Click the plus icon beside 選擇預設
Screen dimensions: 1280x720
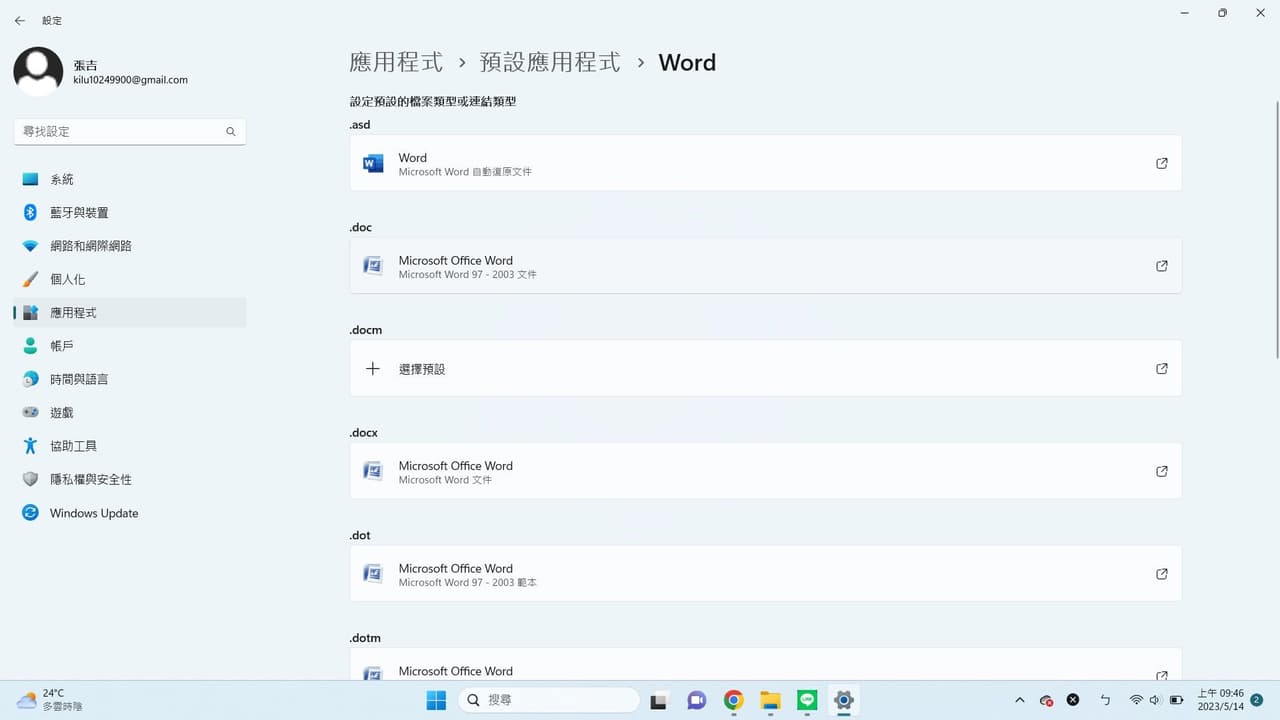point(373,369)
